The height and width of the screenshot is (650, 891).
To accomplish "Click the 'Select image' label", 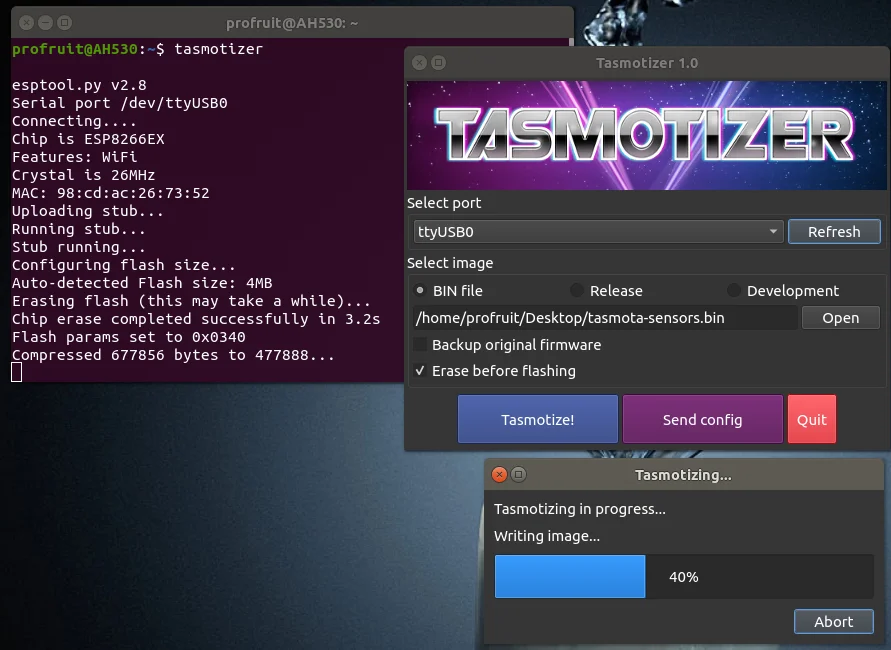I will point(450,263).
